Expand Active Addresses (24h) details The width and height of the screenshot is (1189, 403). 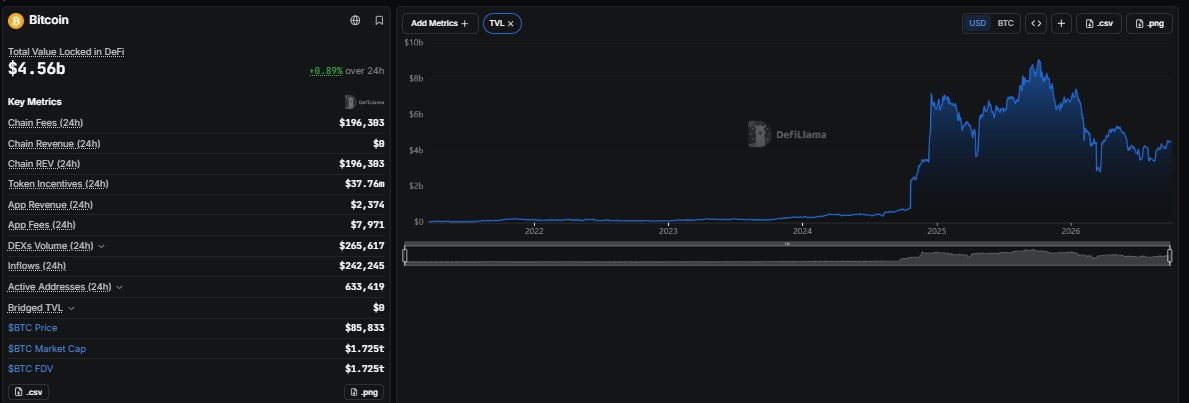(x=119, y=287)
